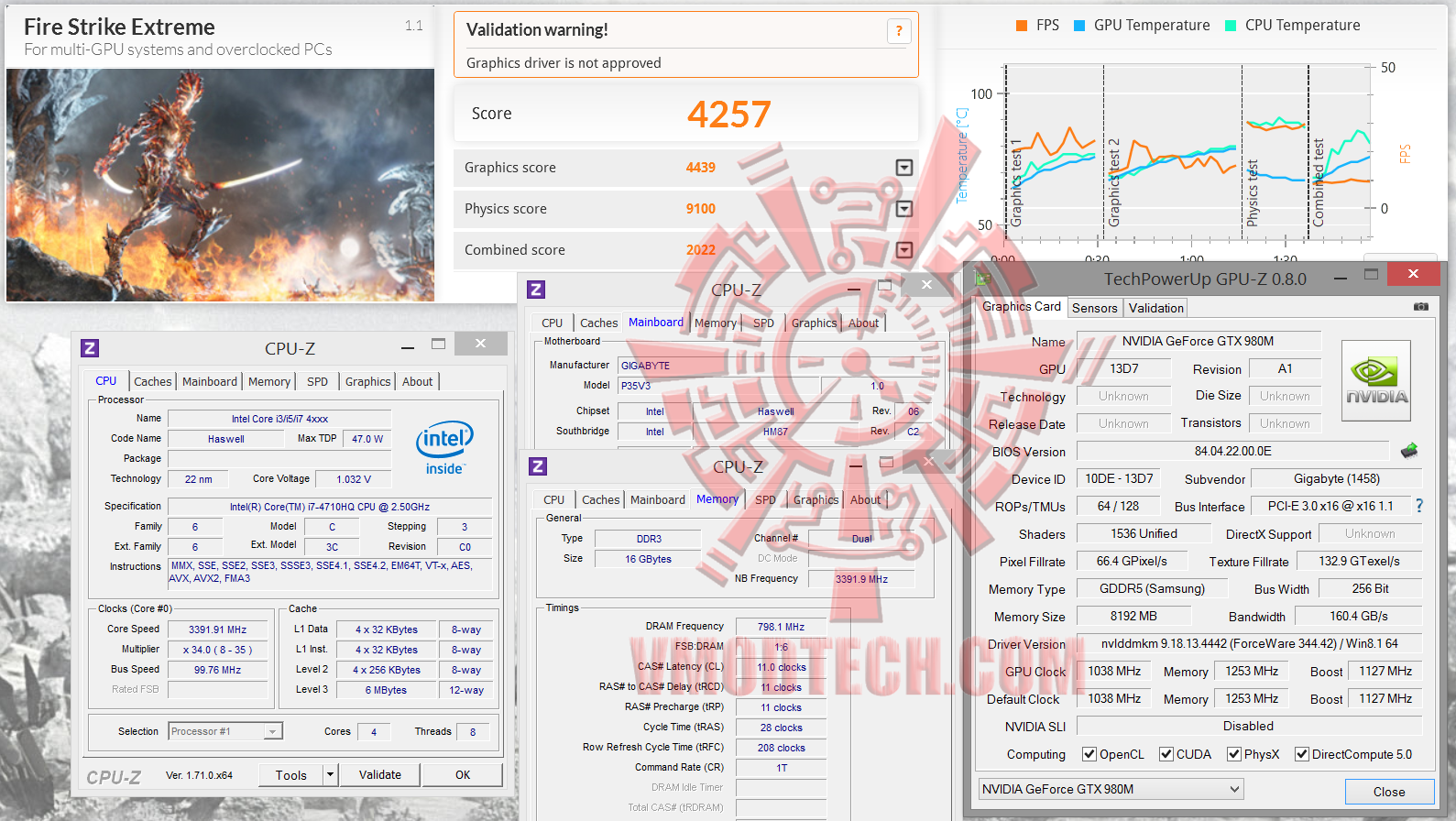Select the Caches tab in the CPU-Z Mainboard window

click(x=599, y=323)
